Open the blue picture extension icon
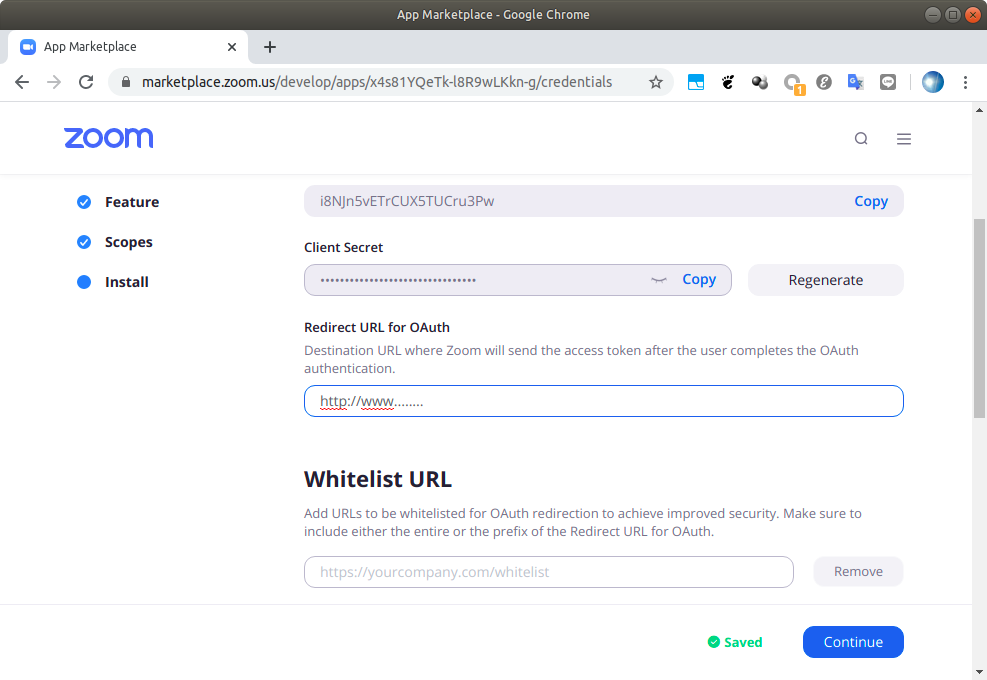Screen dimensions: 987x680 tap(696, 82)
